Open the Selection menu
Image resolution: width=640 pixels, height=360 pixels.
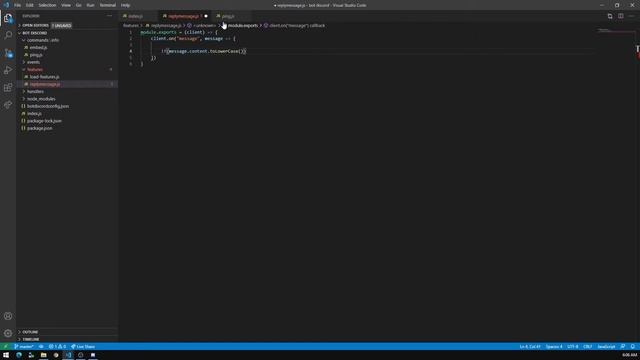tap(47, 5)
